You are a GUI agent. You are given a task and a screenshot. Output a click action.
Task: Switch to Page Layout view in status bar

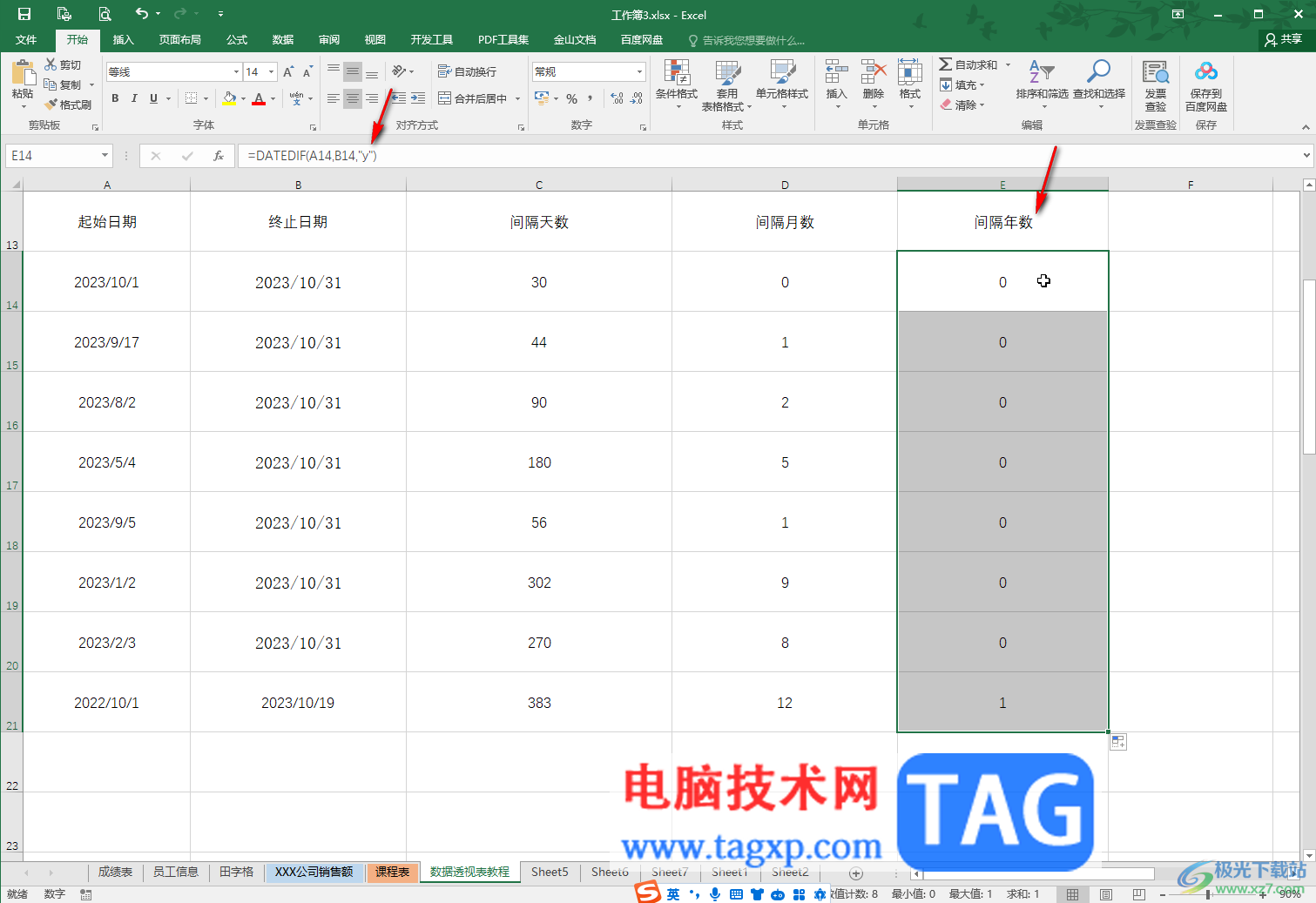1106,894
